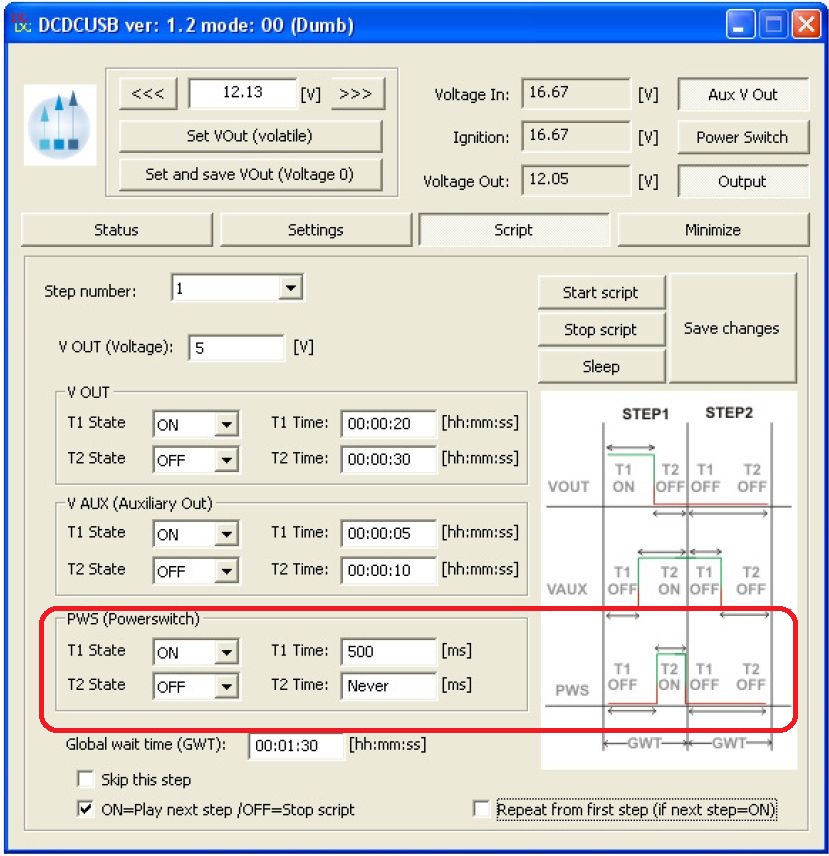Click the V OUT (Voltage) input field

coord(236,348)
